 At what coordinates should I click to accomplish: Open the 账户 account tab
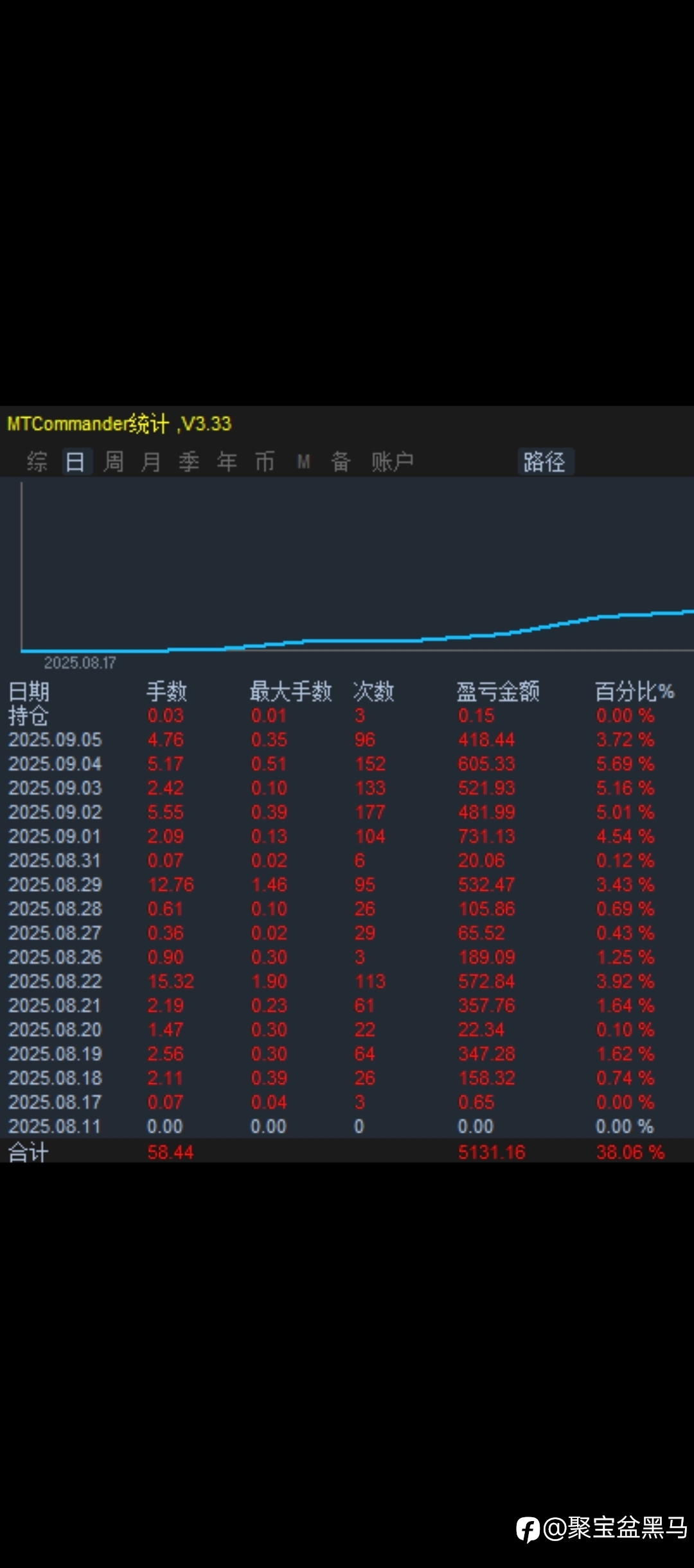click(x=392, y=461)
